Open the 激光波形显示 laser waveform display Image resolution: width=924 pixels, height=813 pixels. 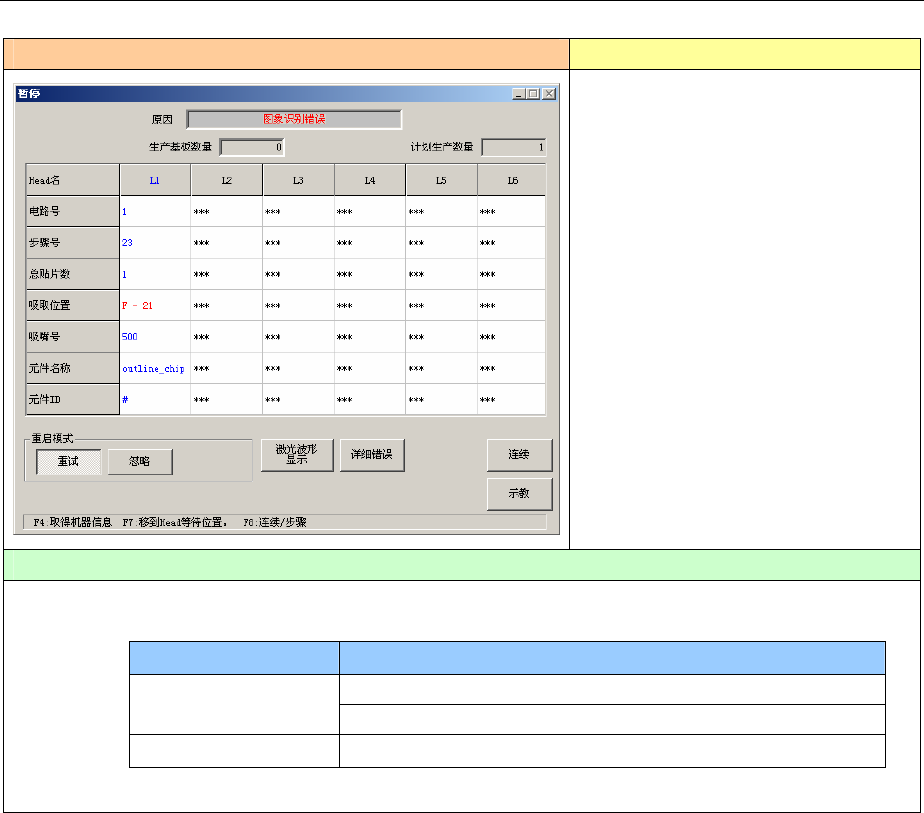pos(297,455)
